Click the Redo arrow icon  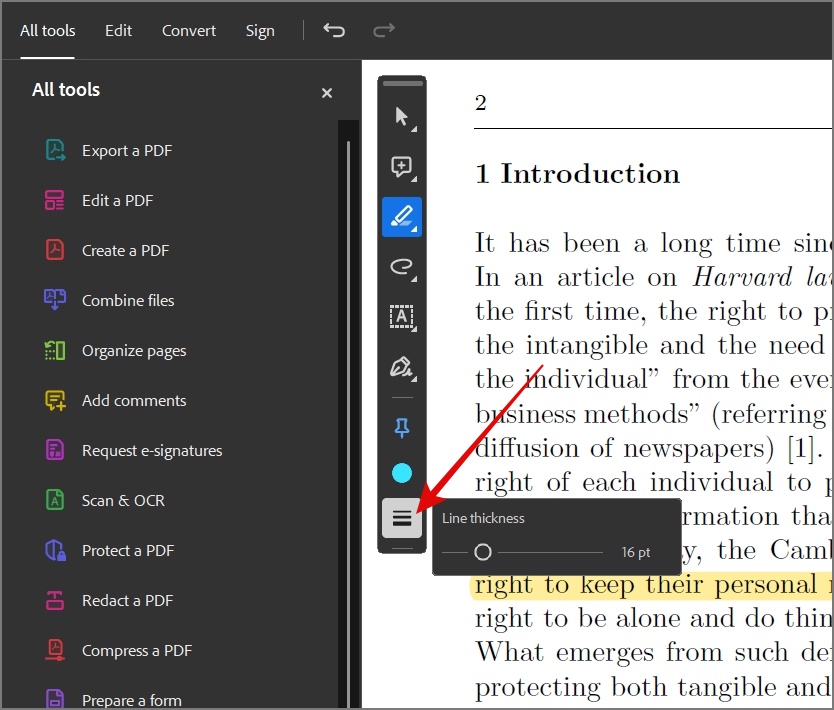(x=383, y=30)
